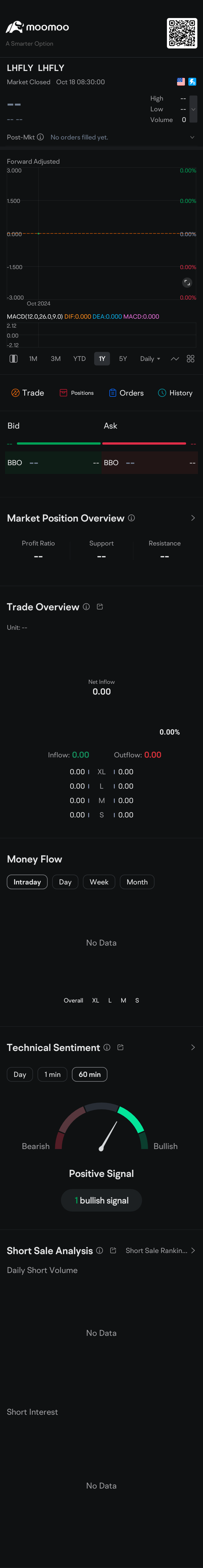Screen dimensions: 203x1568
Task: Open Technical Sentiment info icon
Action: pyautogui.click(x=107, y=1047)
